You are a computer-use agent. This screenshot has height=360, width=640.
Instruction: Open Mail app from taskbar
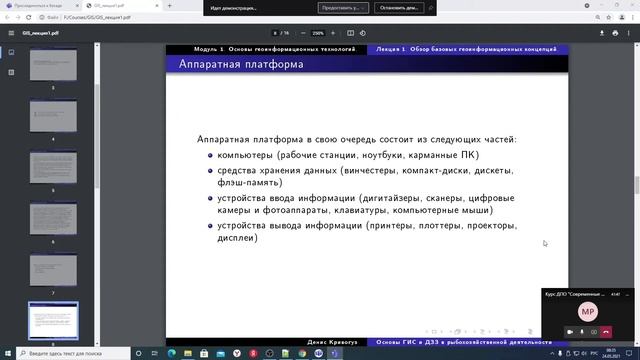click(220, 353)
